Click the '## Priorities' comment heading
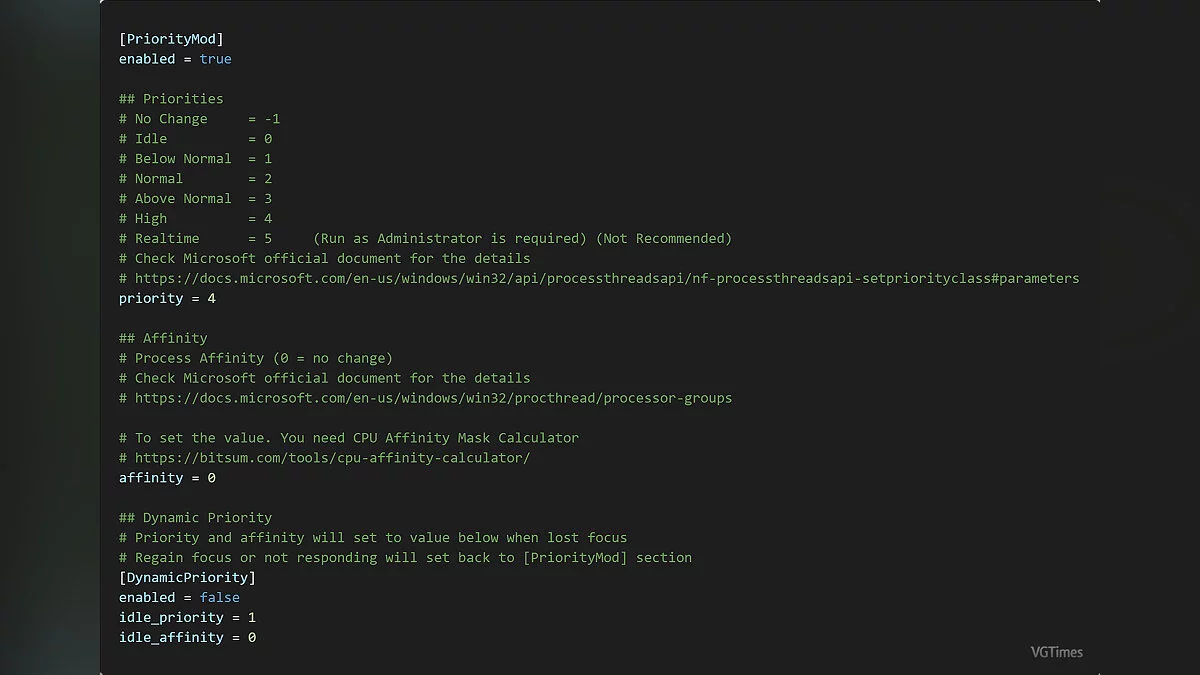 pos(171,99)
